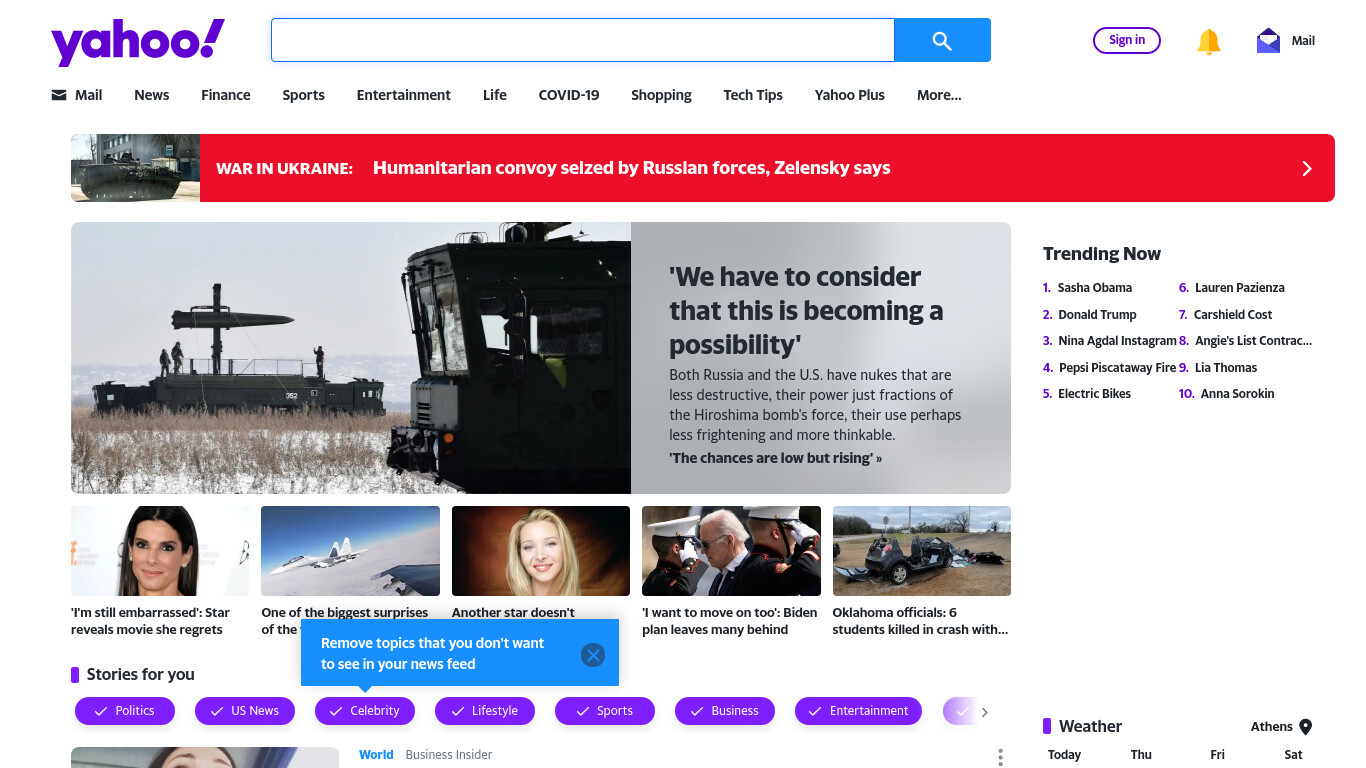The image size is (1366, 768).
Task: Click the Stories for you heading
Action: pos(141,675)
